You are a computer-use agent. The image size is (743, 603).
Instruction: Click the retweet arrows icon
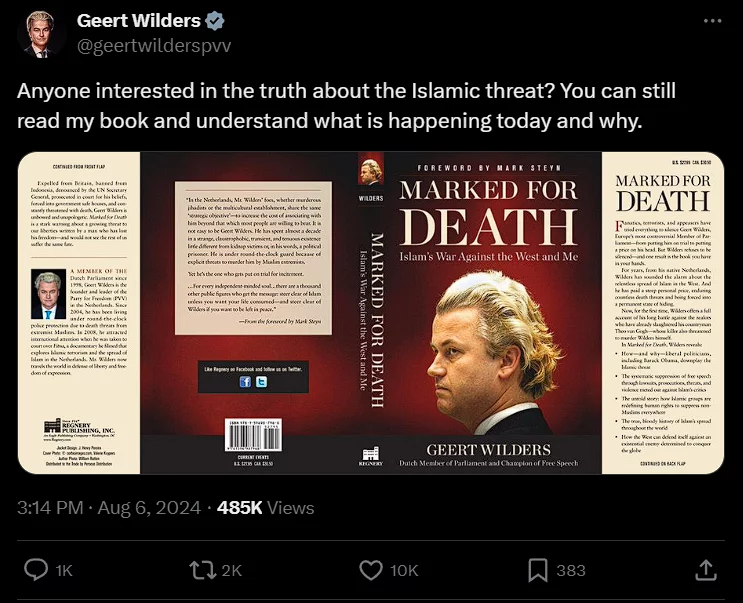click(x=203, y=570)
